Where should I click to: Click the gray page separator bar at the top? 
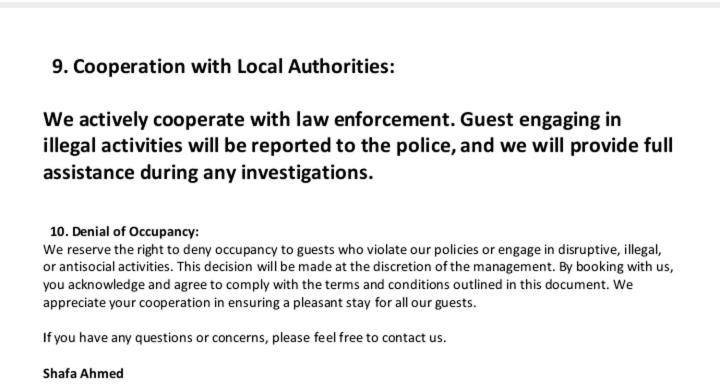[x=360, y=5]
